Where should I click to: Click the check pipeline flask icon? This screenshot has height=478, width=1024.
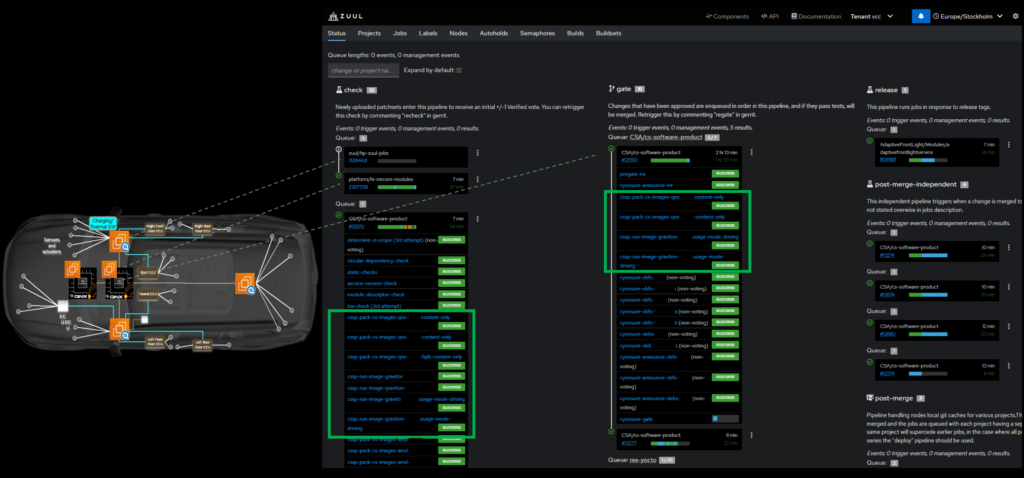[x=338, y=90]
